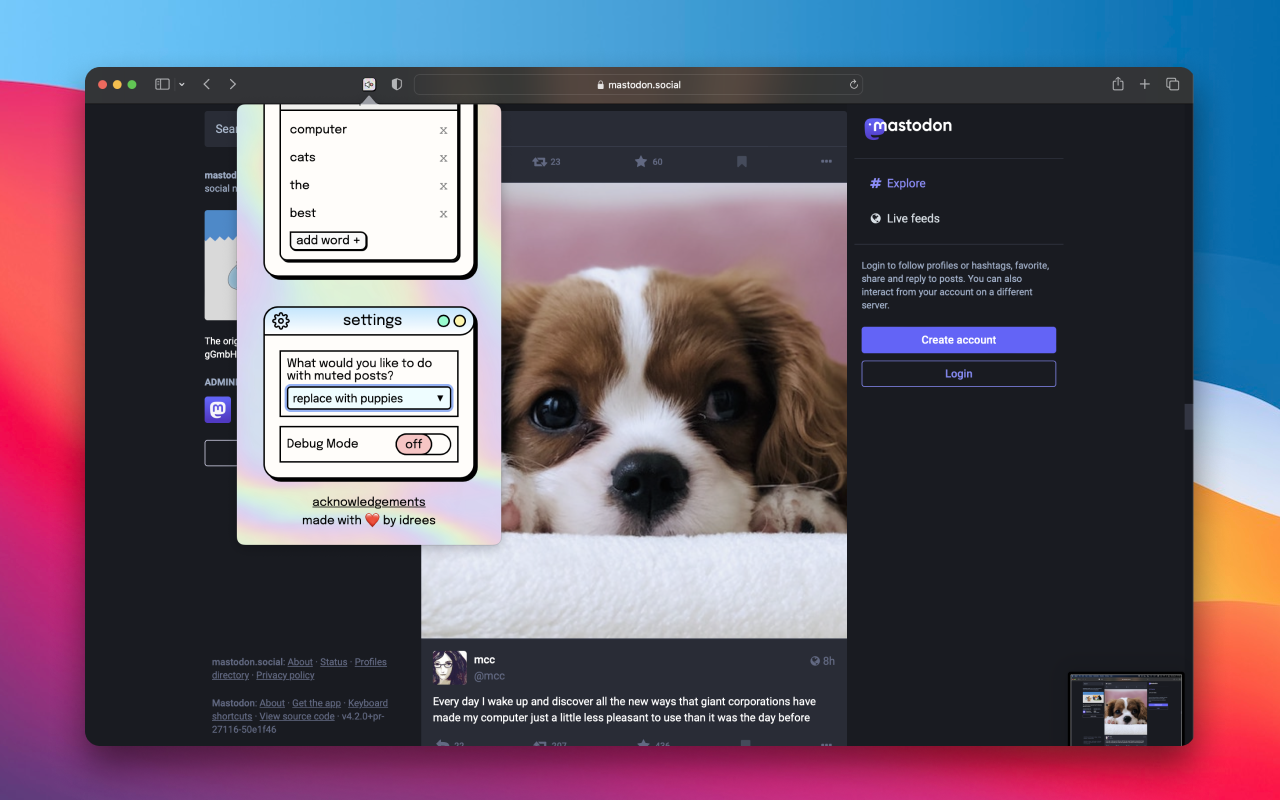The image size is (1280, 800).
Task: Remove the muted word 'the'
Action: click(443, 186)
